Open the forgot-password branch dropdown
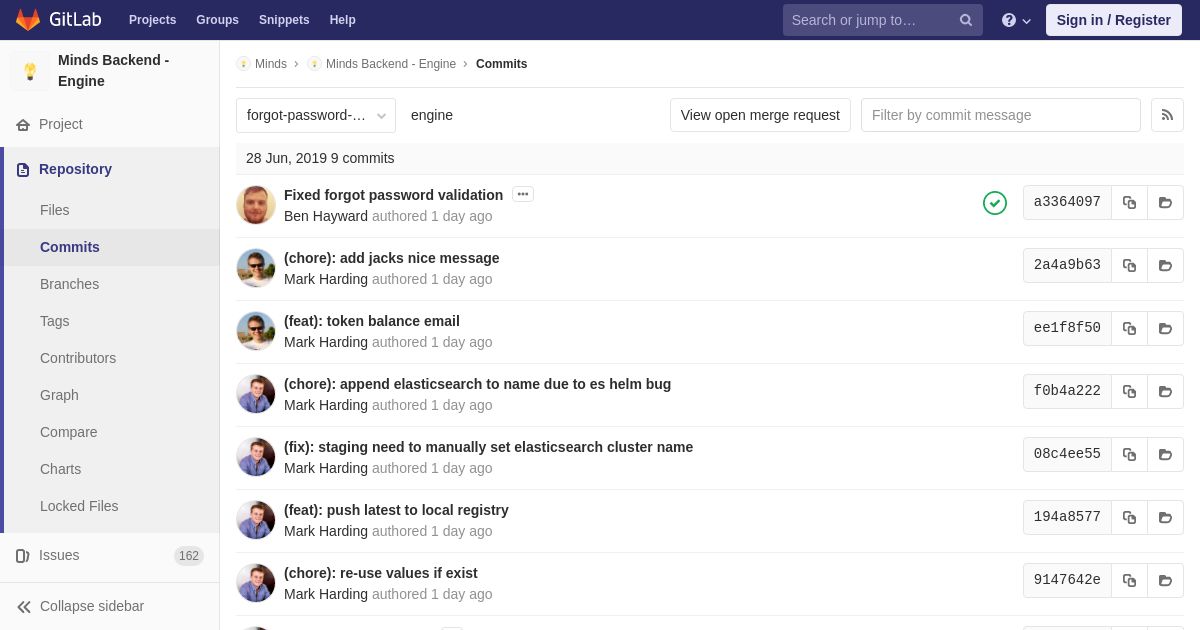Image resolution: width=1200 pixels, height=630 pixels. 316,115
